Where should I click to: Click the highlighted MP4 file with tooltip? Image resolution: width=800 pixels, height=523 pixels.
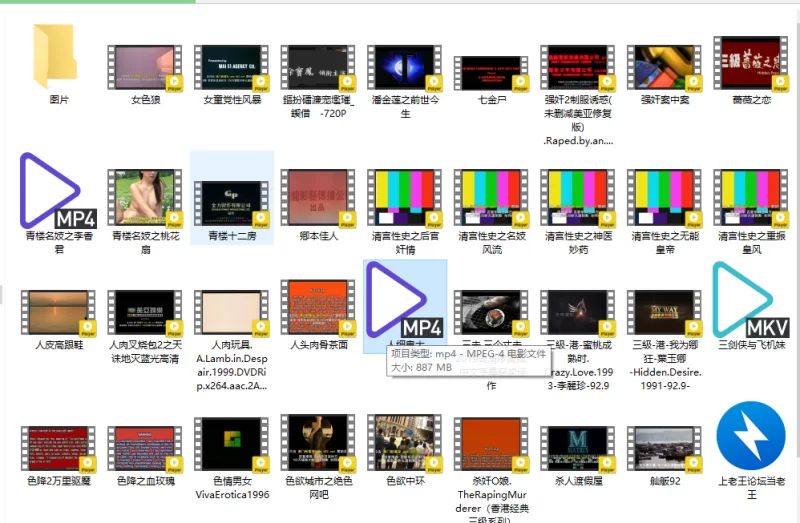coord(405,300)
